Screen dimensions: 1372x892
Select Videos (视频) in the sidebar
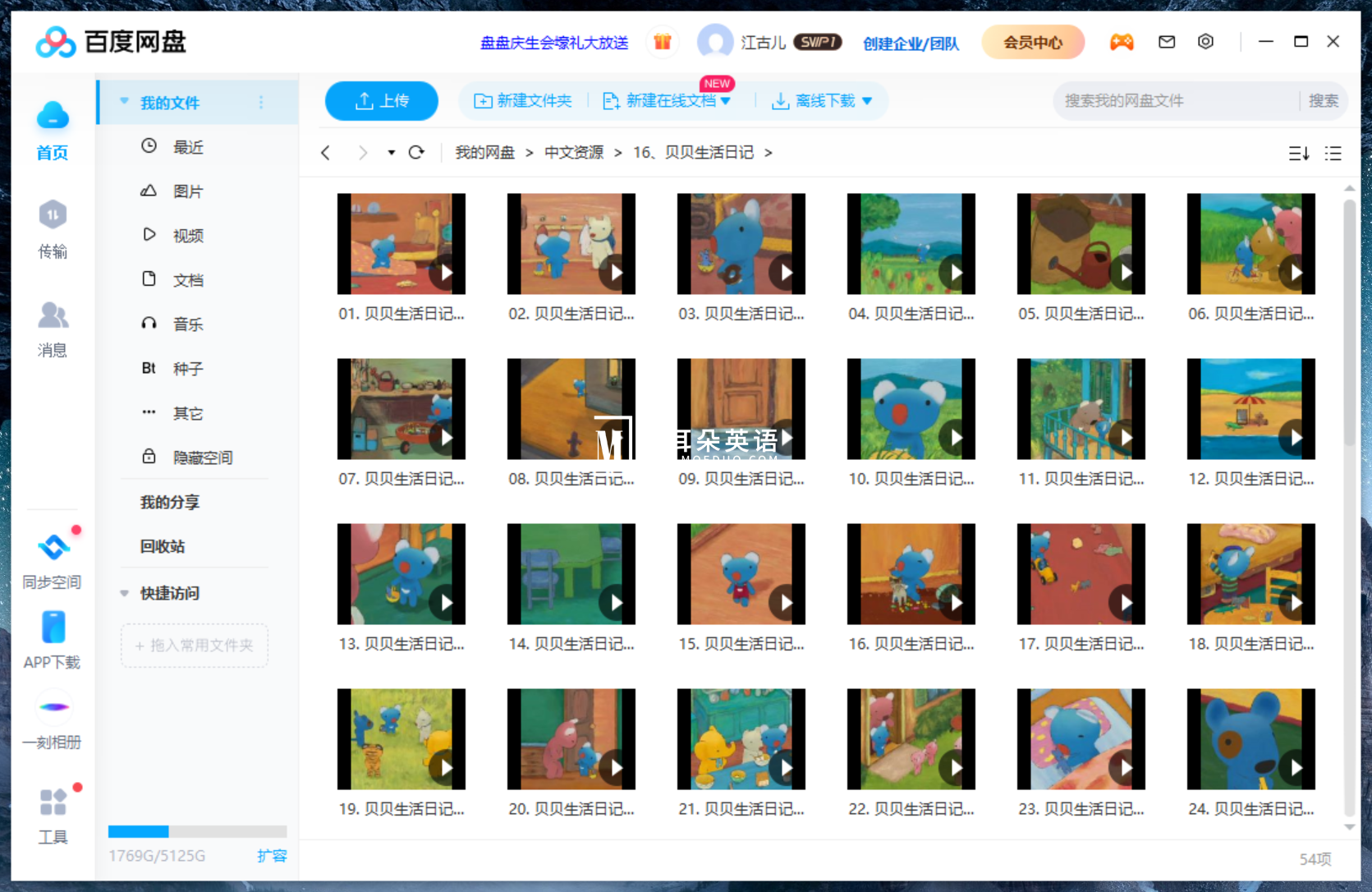coord(187,236)
